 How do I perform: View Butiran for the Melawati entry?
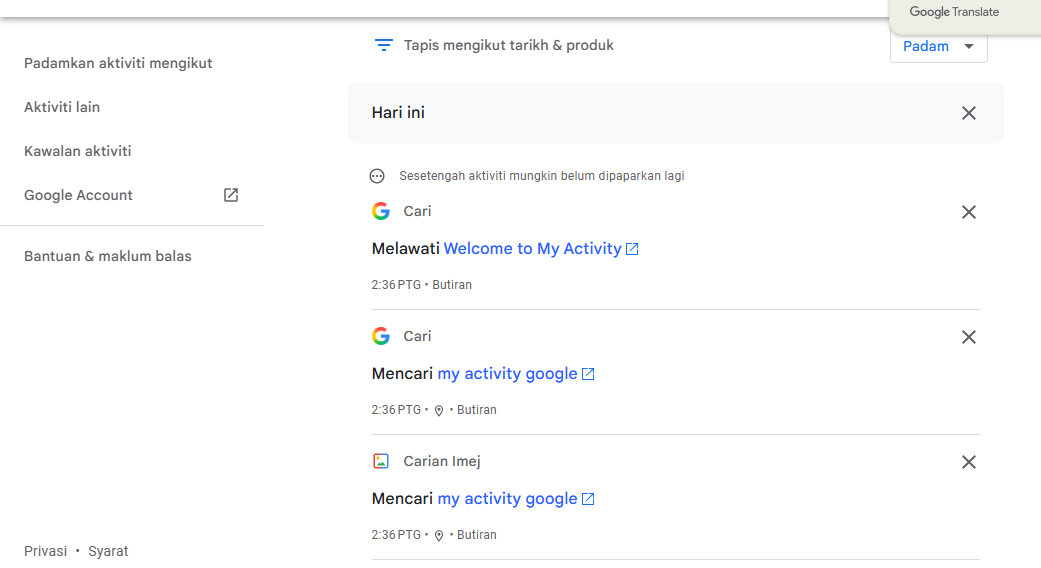[x=452, y=285]
